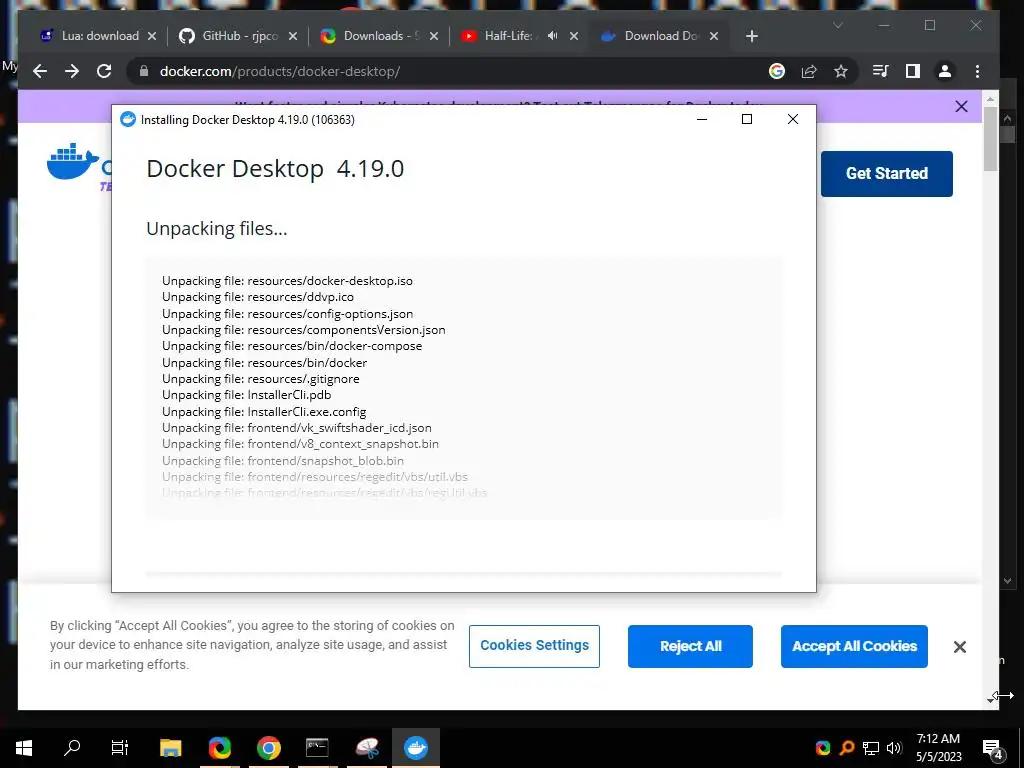Screen dimensions: 1024x768
Task: Click the 'Unpacking files...' status heading
Action: point(217,229)
